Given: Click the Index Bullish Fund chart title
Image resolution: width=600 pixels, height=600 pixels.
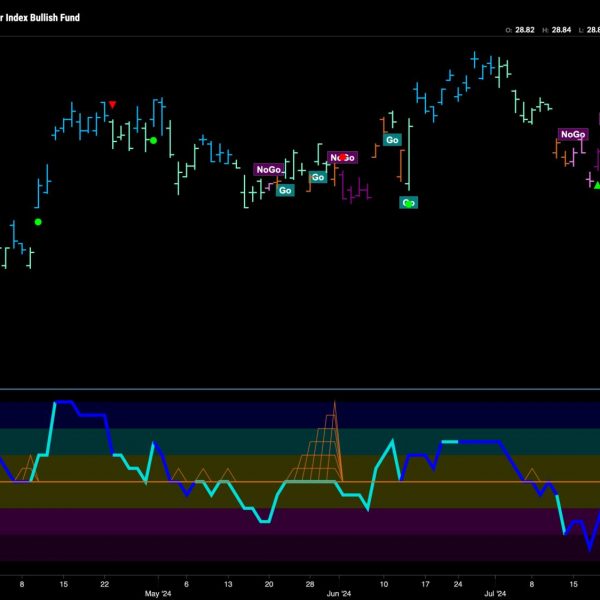Looking at the screenshot, I should [39, 18].
